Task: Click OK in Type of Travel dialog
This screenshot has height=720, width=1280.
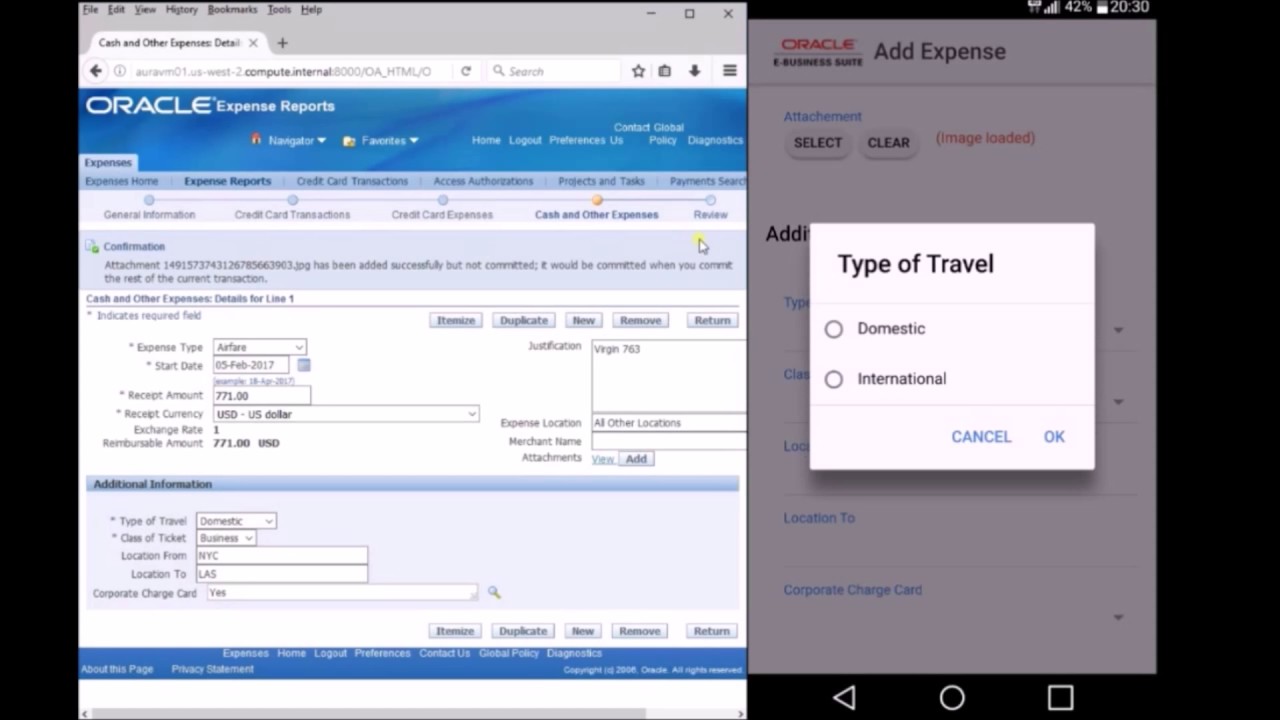Action: tap(1054, 437)
